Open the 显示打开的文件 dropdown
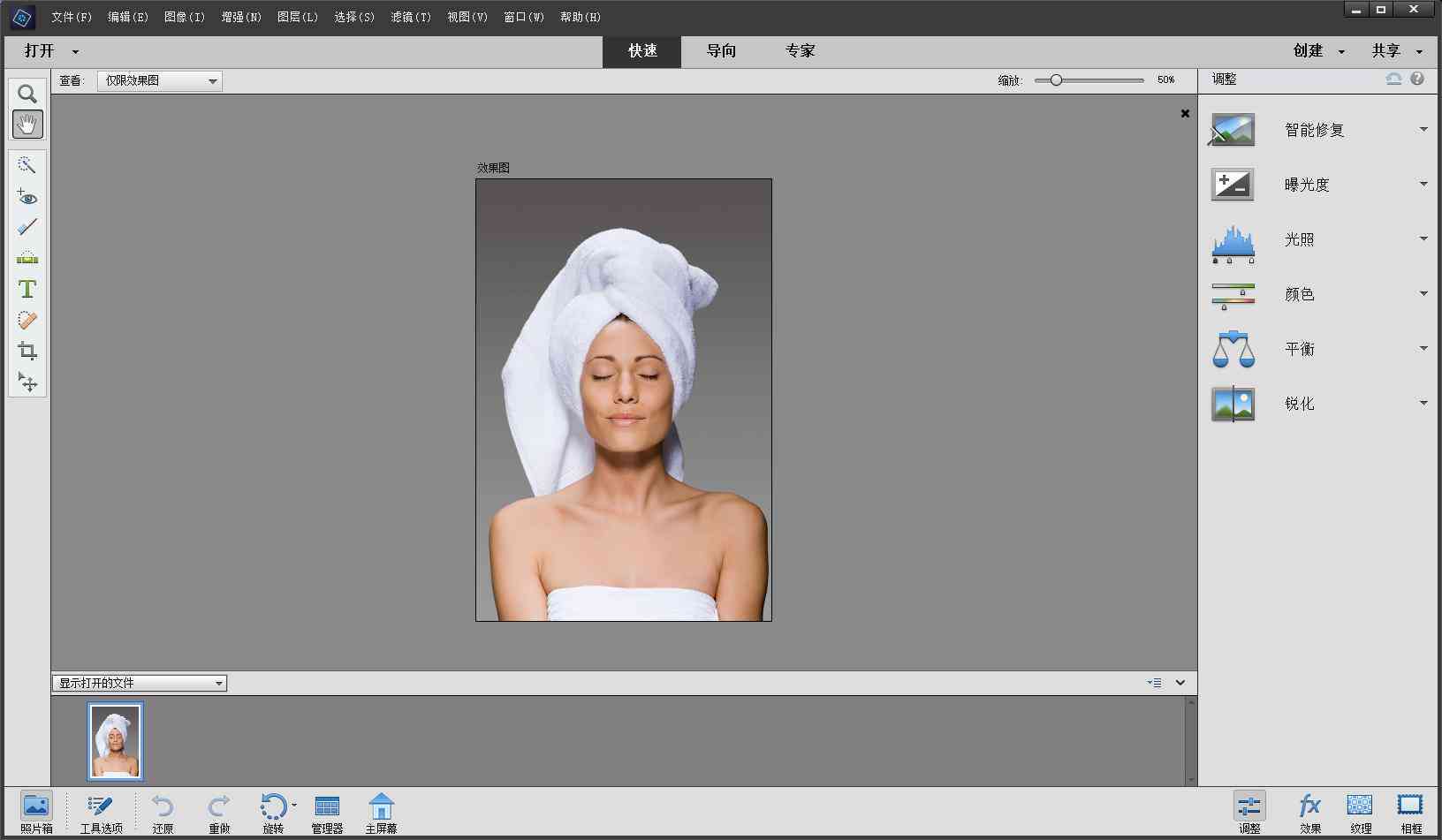Image resolution: width=1442 pixels, height=840 pixels. 140,683
